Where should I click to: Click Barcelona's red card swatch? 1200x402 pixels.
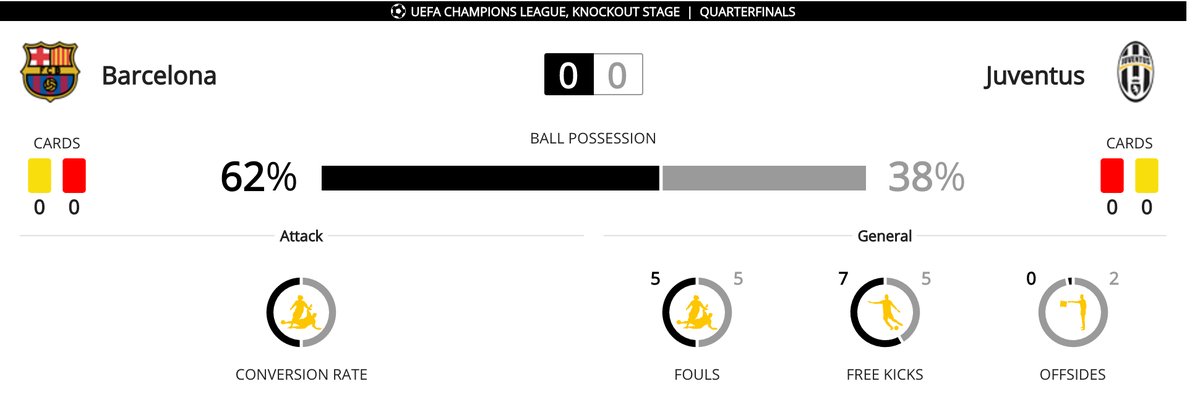coord(74,175)
